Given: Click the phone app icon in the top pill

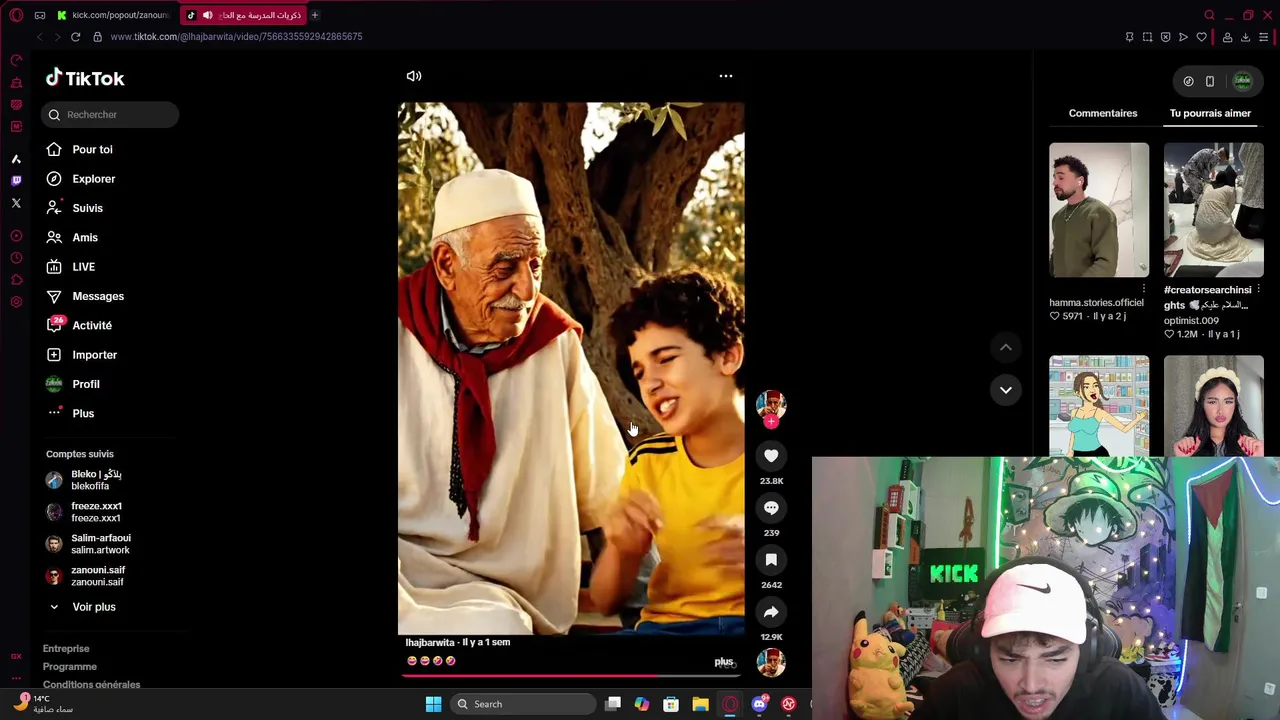Looking at the screenshot, I should (x=1210, y=81).
